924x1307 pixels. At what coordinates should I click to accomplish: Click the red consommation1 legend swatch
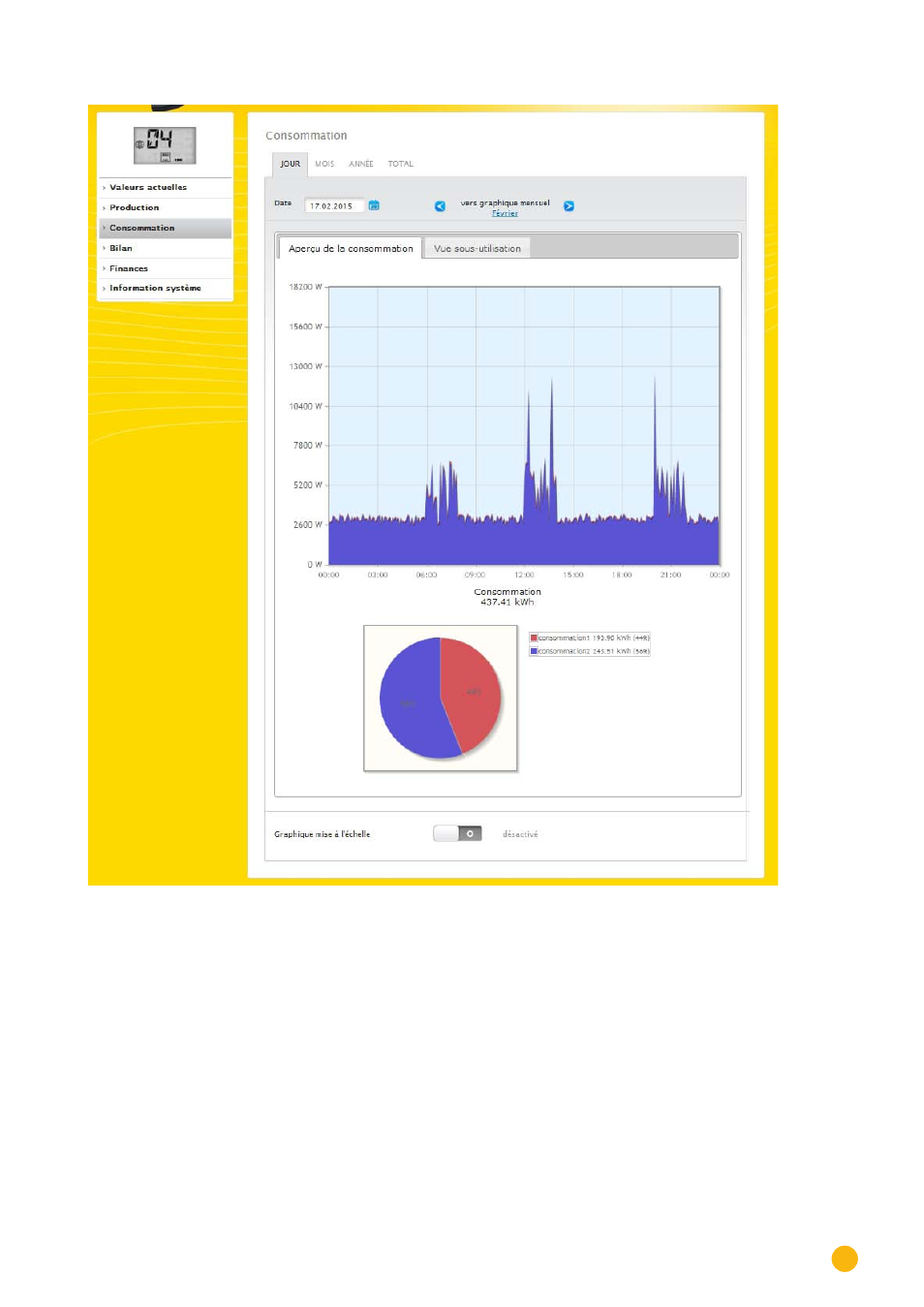534,638
